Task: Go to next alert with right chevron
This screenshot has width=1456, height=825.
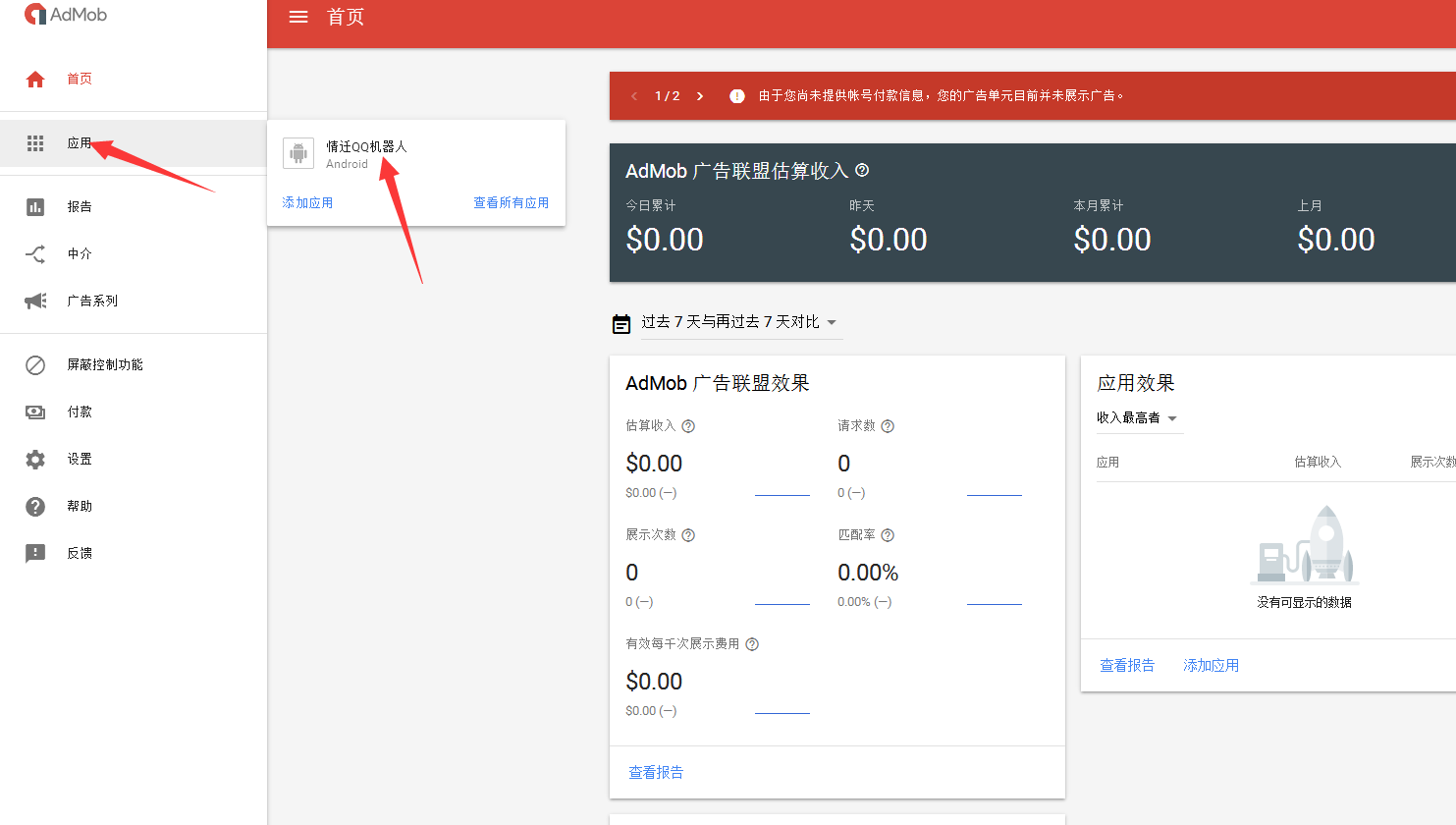Action: [700, 96]
